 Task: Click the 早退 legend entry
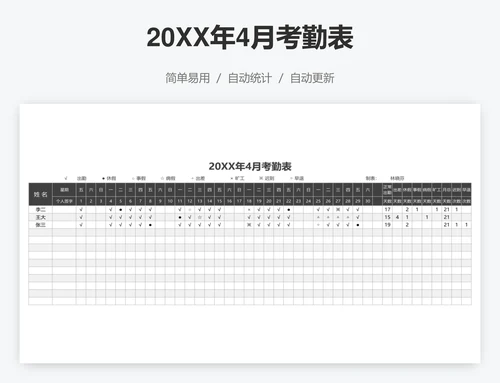pyautogui.click(x=297, y=178)
